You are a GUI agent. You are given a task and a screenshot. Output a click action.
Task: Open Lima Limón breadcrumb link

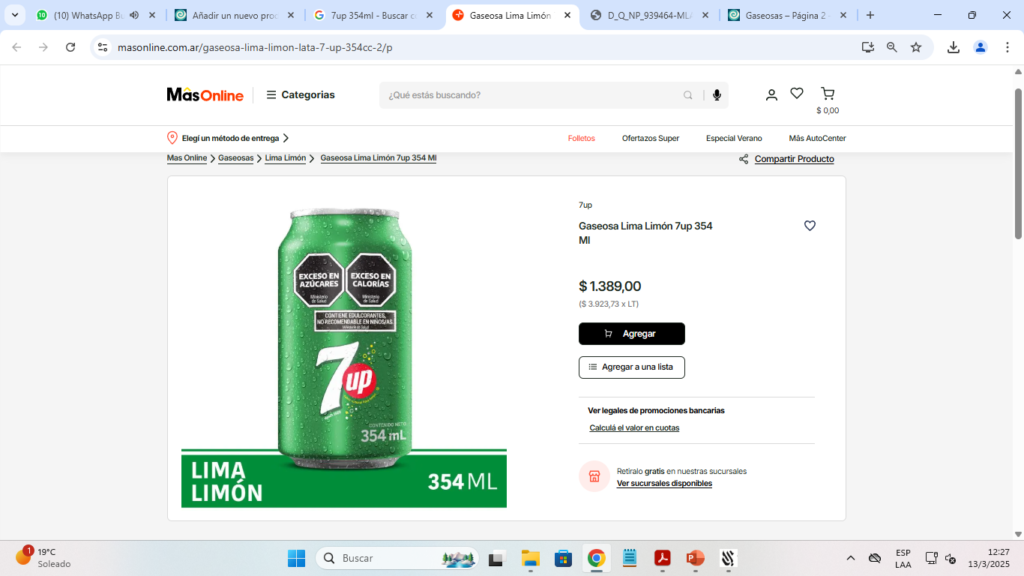point(285,158)
